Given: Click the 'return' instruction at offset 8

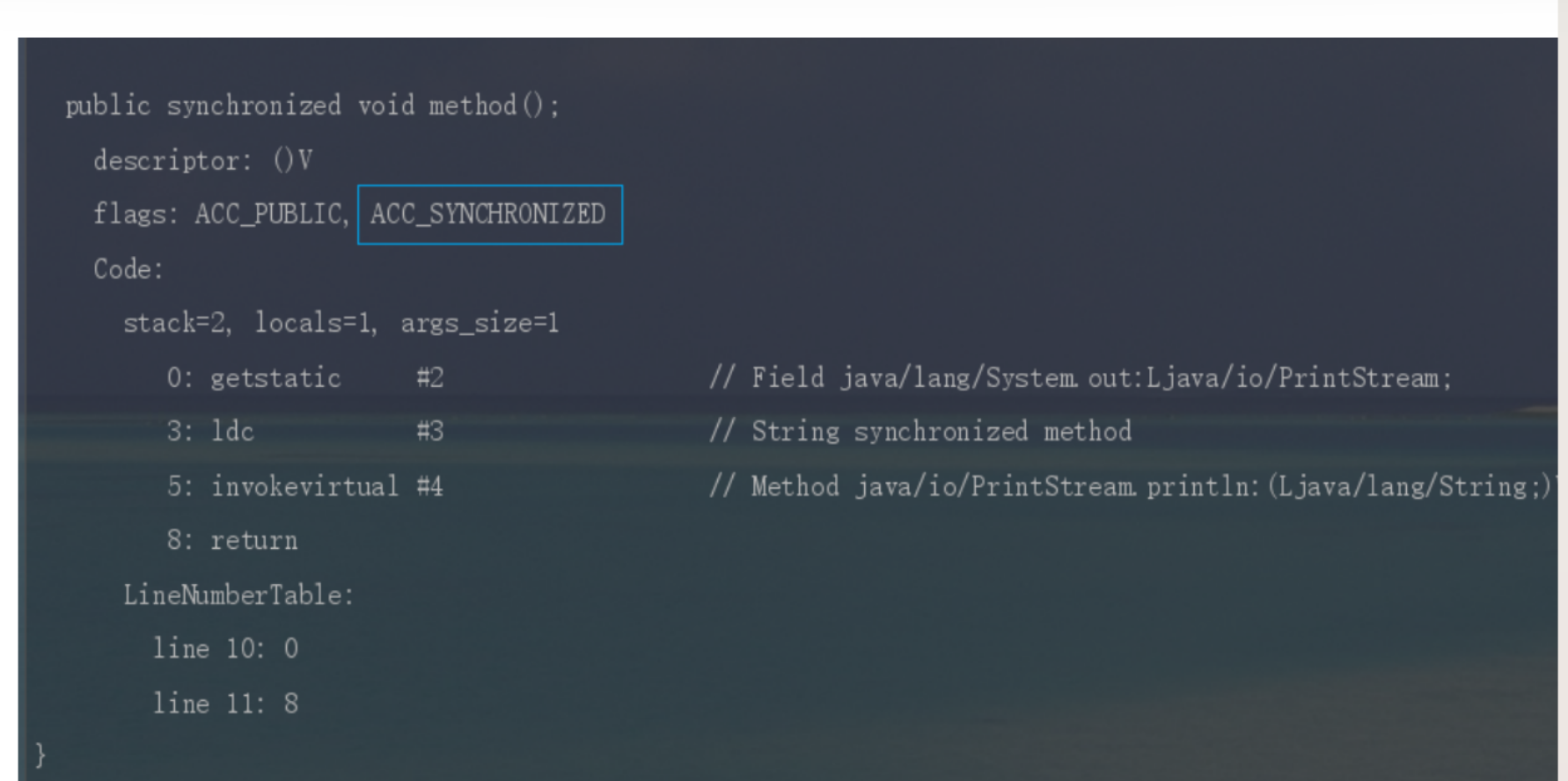Looking at the screenshot, I should click(253, 540).
